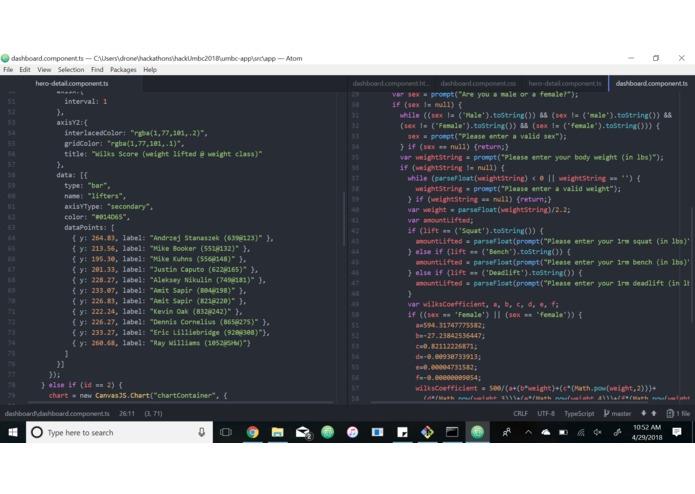The width and height of the screenshot is (695, 494).
Task: Open the View menu
Action: coord(44,70)
